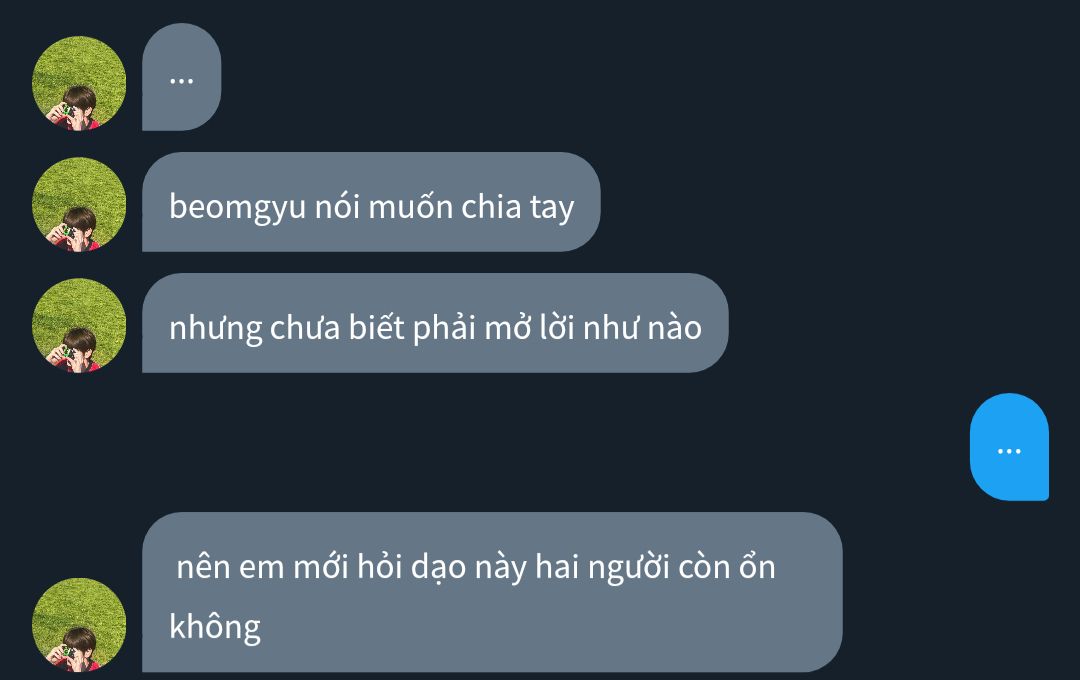Select the blue outgoing ellipsis bubble
1080x680 pixels.
1009,446
